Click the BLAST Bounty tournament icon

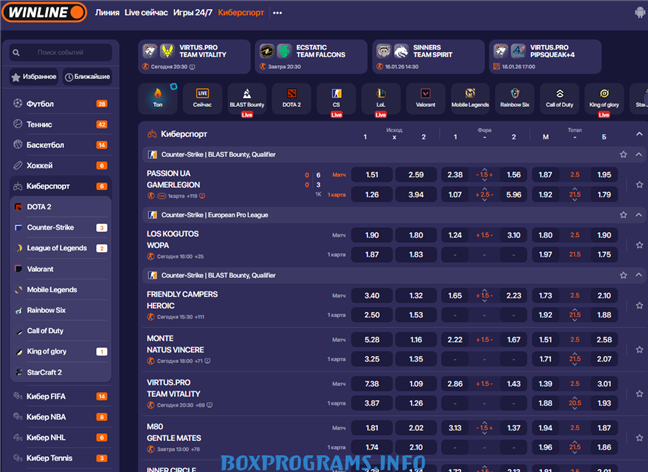[x=246, y=98]
